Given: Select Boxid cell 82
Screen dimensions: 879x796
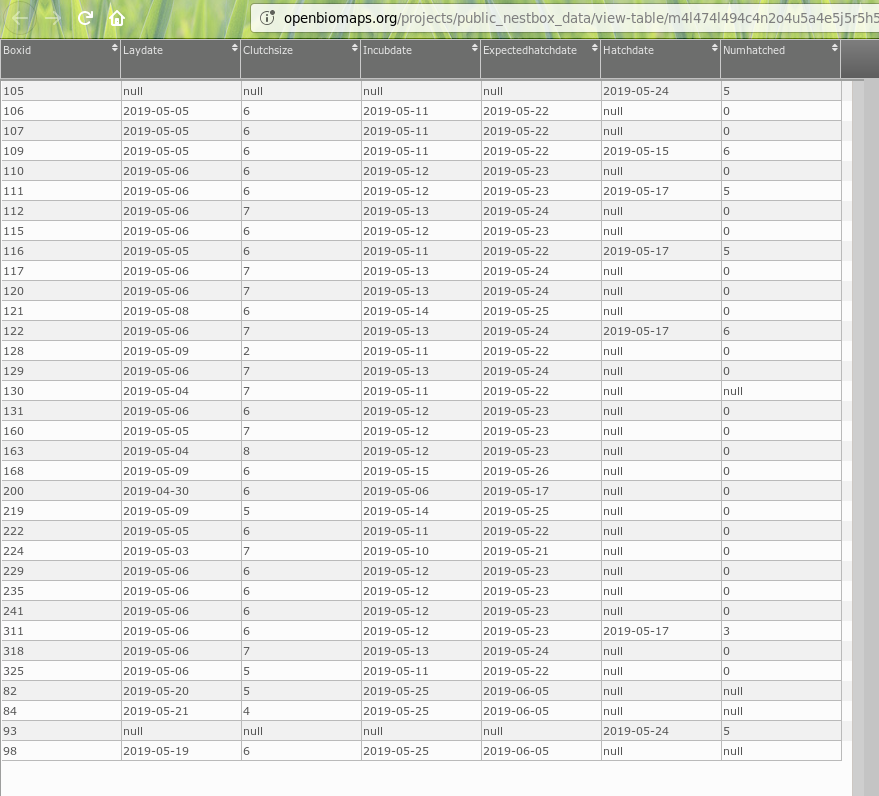Looking at the screenshot, I should pyautogui.click(x=61, y=691).
